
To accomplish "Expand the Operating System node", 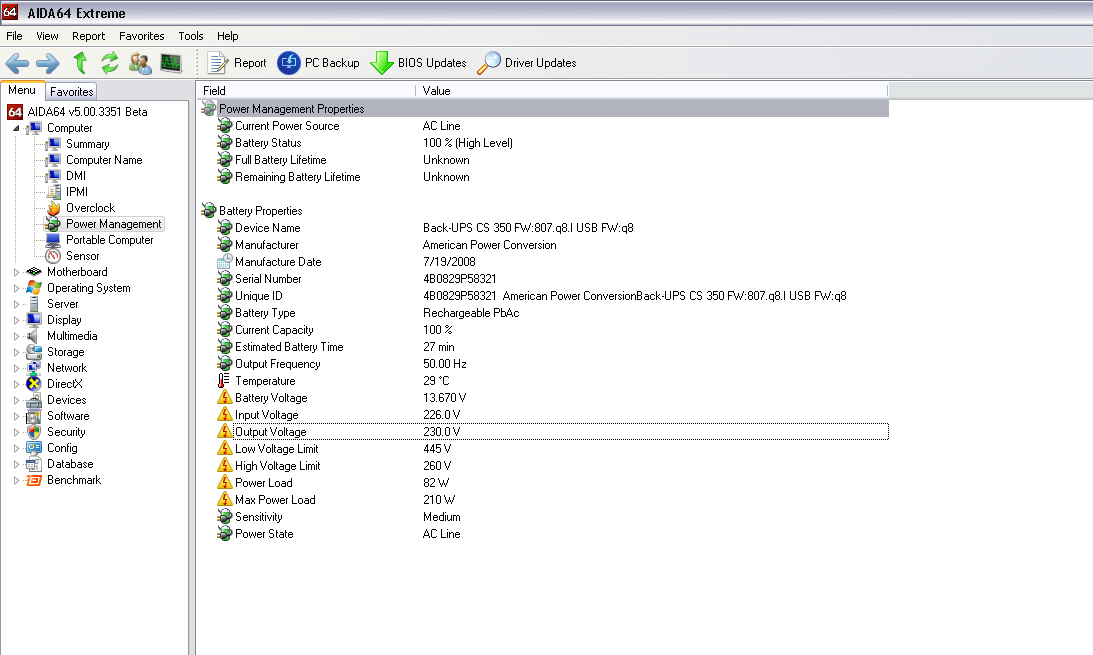I will point(17,288).
